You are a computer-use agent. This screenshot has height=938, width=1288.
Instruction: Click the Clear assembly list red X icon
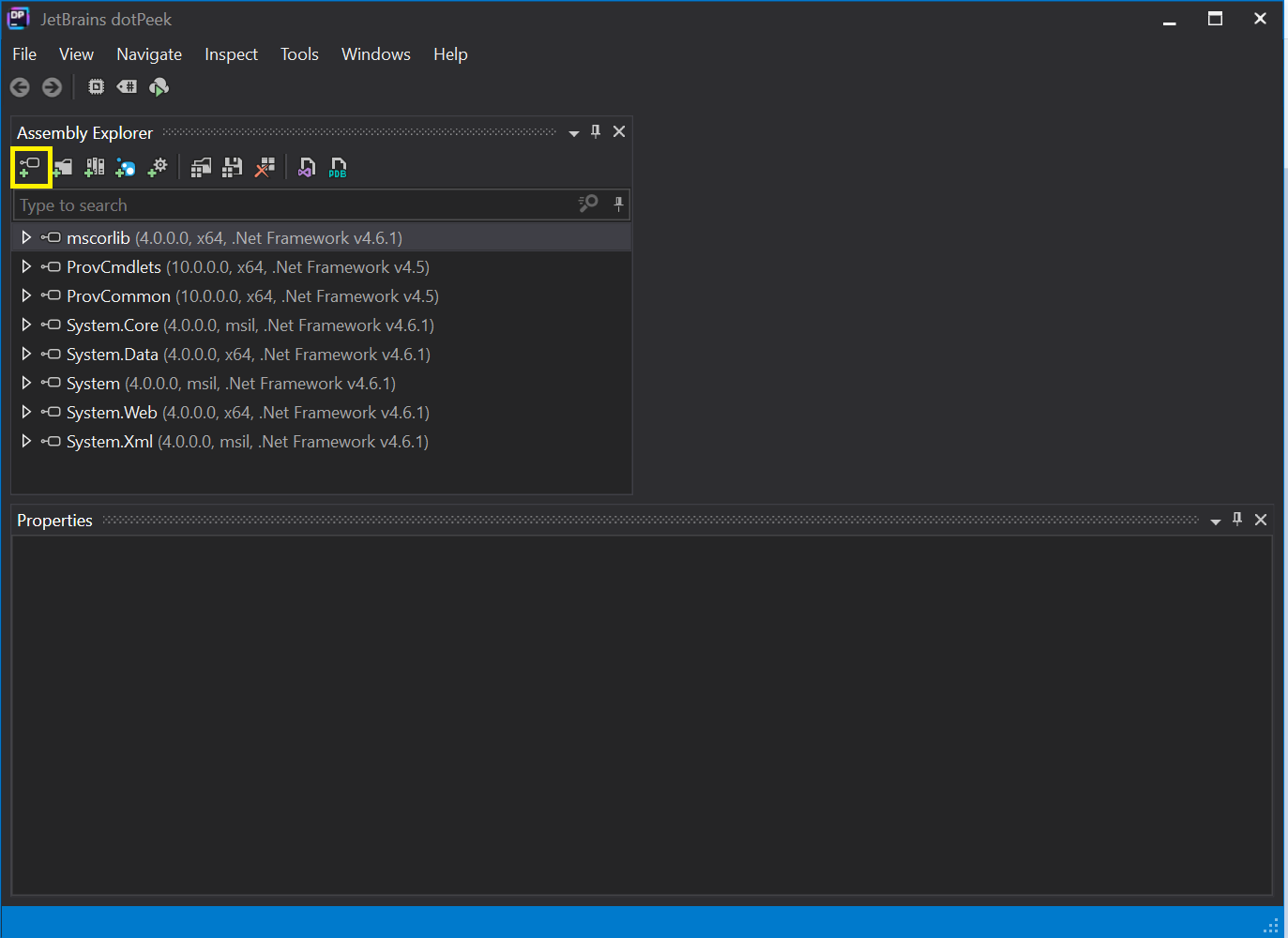click(x=265, y=167)
